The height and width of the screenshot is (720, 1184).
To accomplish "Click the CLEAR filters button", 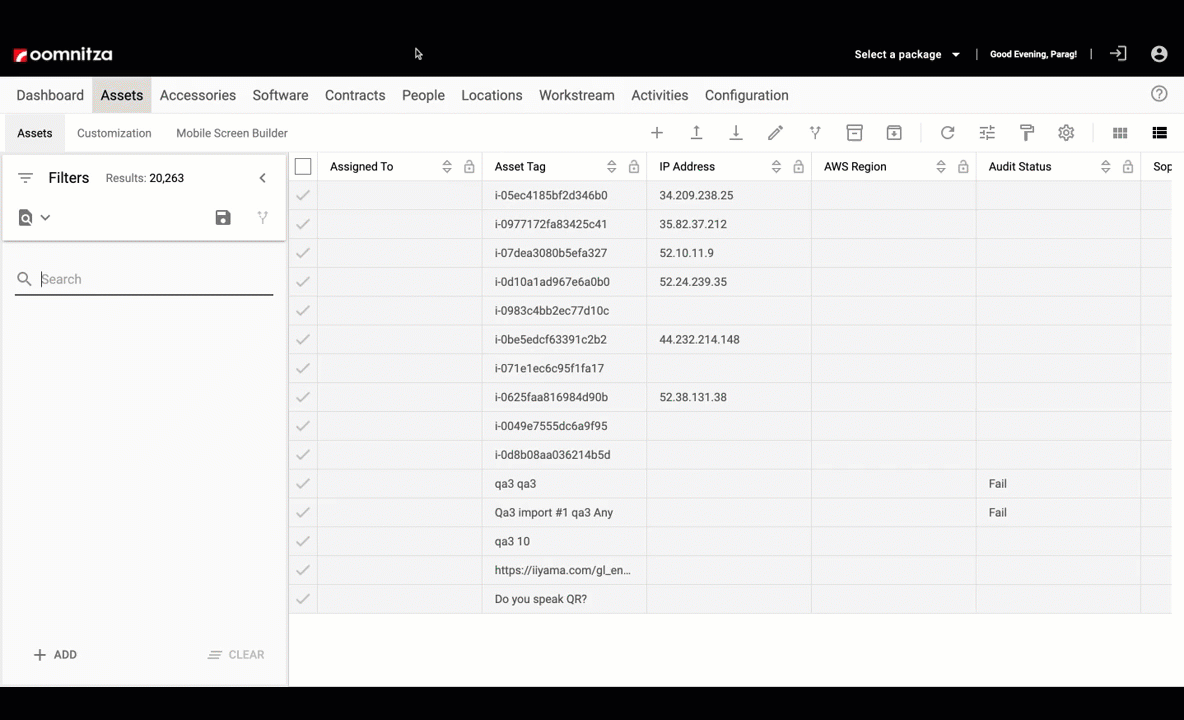I will point(236,655).
